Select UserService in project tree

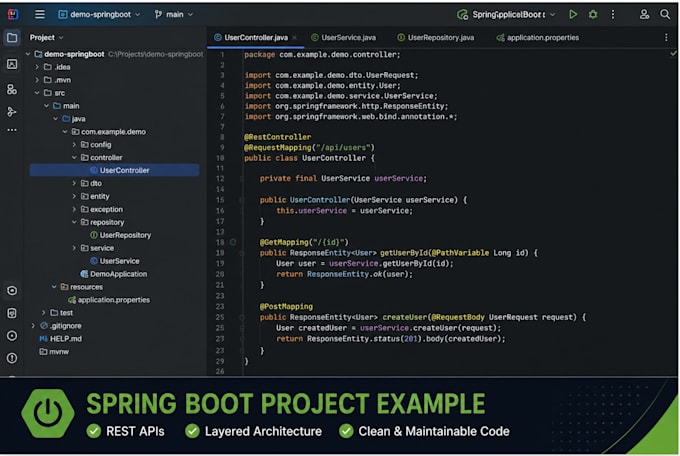click(x=114, y=261)
